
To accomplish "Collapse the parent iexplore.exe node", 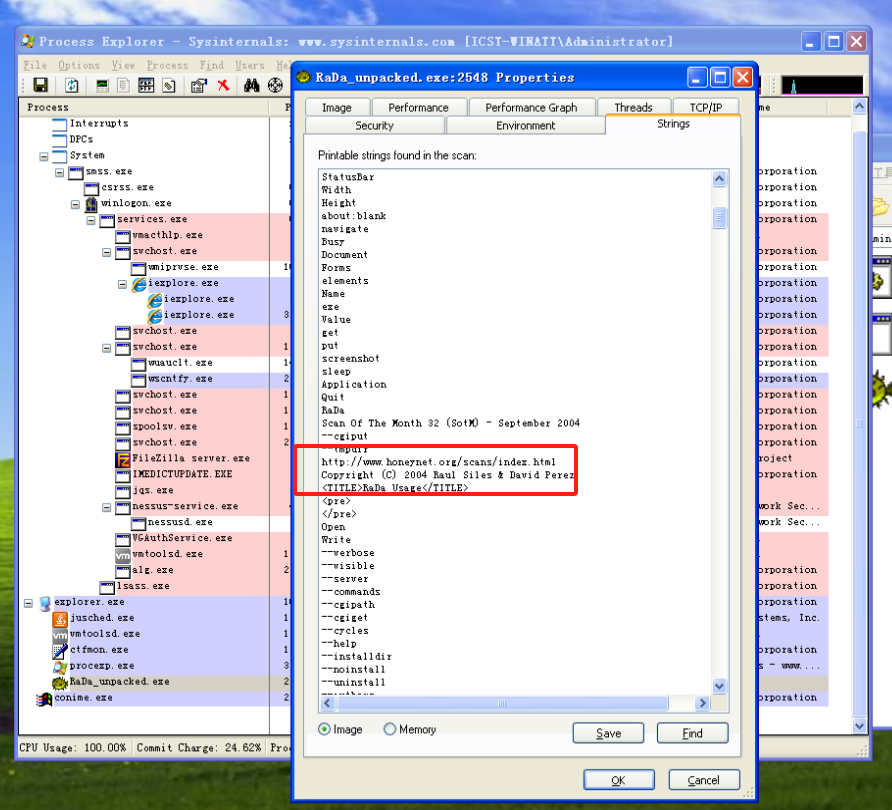I will 122,283.
